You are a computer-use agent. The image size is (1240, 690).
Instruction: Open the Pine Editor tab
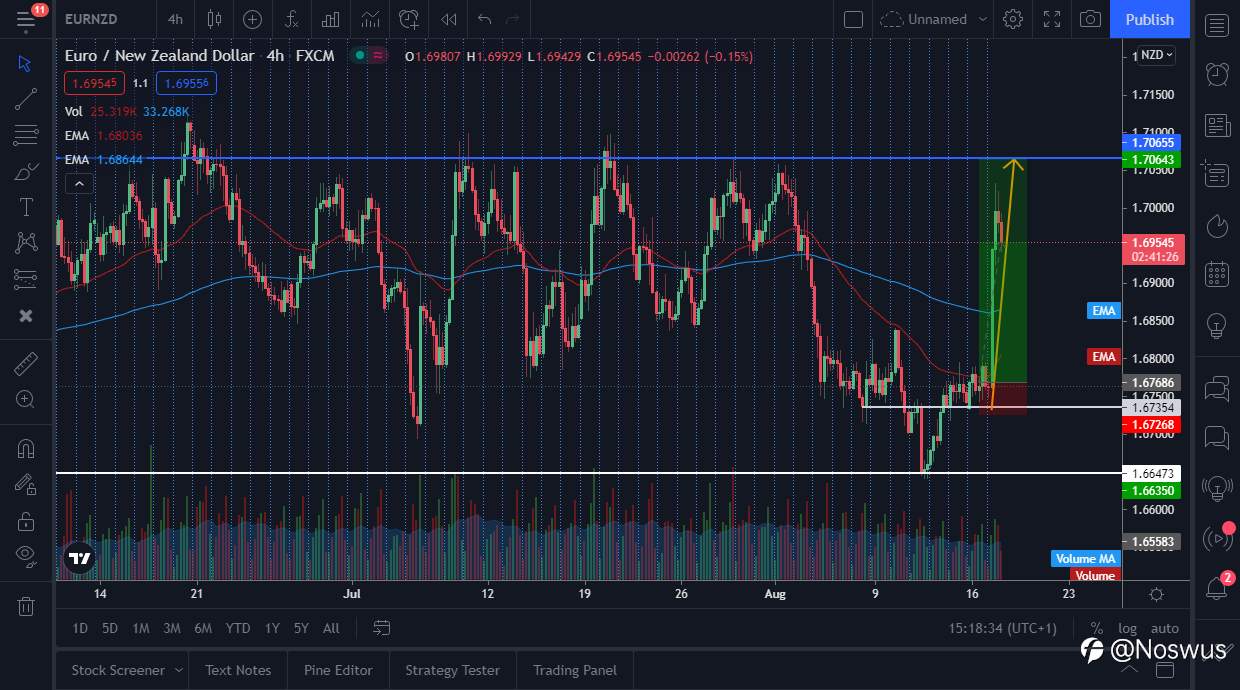tap(338, 670)
